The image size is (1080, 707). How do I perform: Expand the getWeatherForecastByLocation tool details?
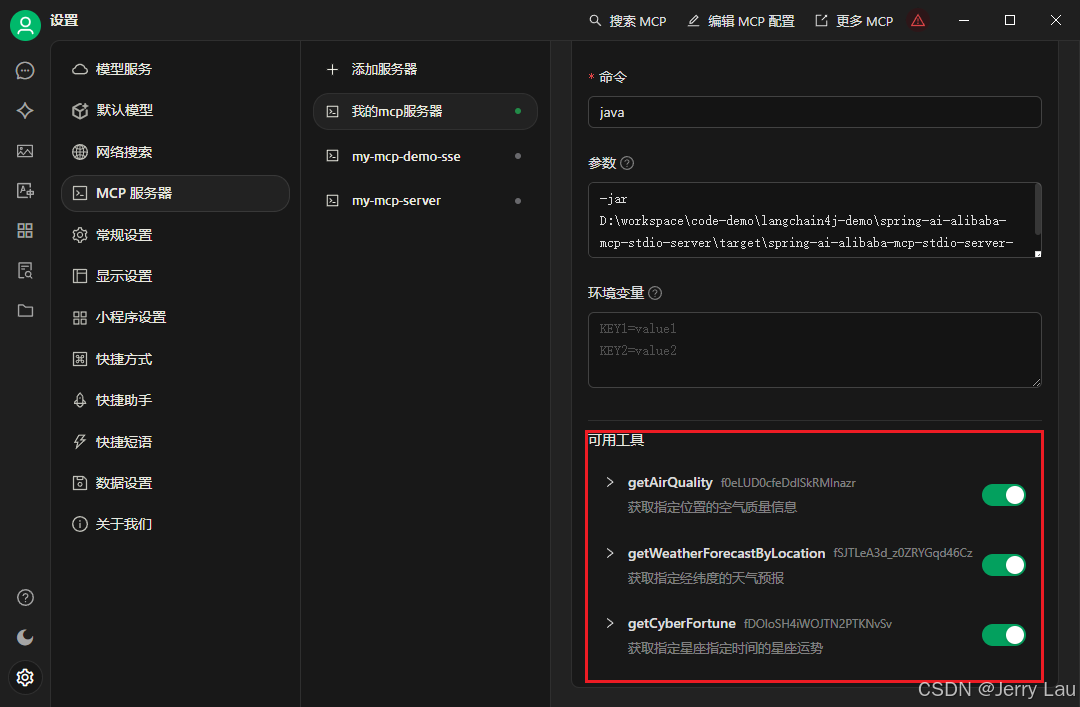610,553
